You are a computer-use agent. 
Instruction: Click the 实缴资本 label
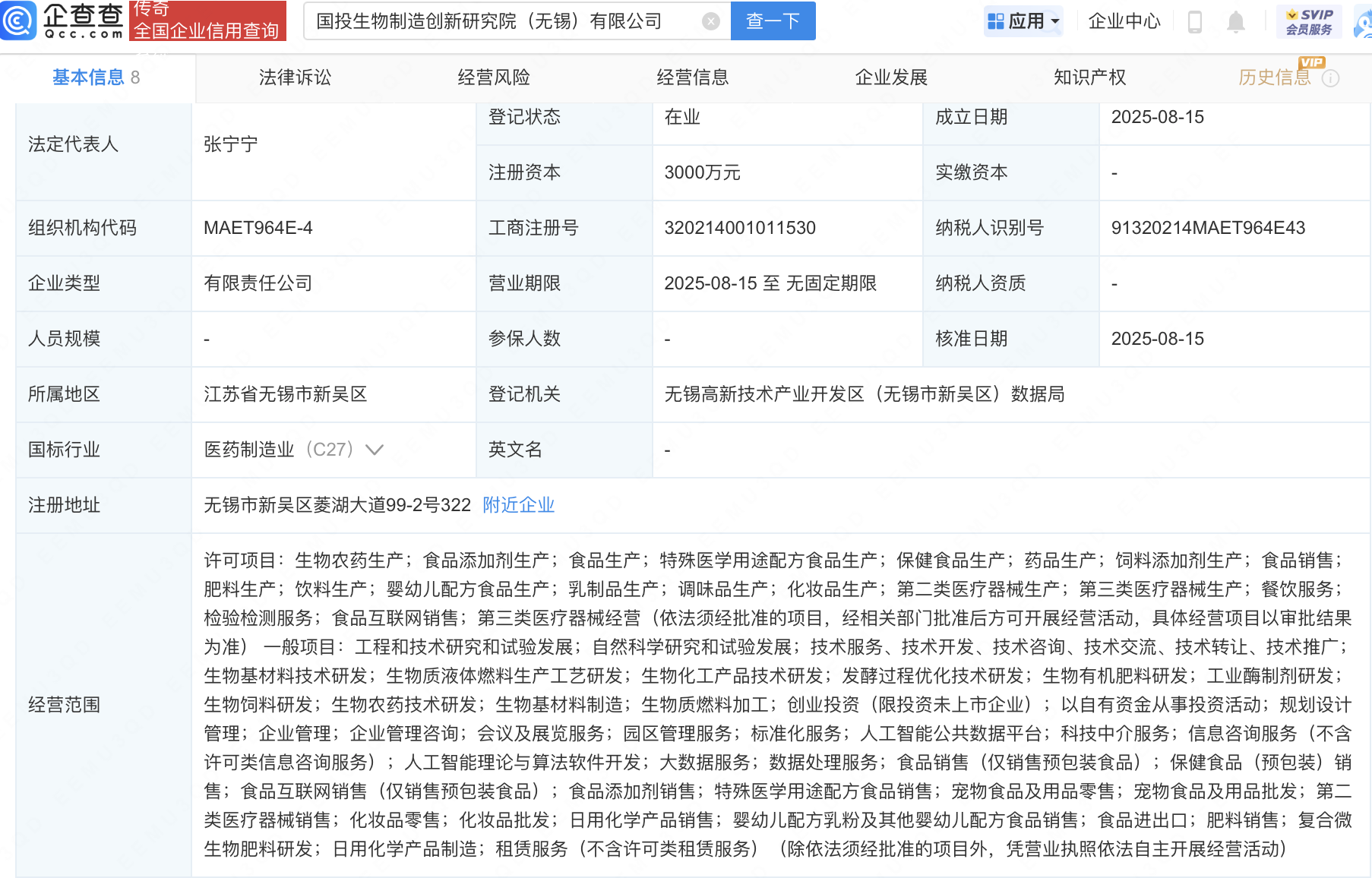pyautogui.click(x=971, y=172)
